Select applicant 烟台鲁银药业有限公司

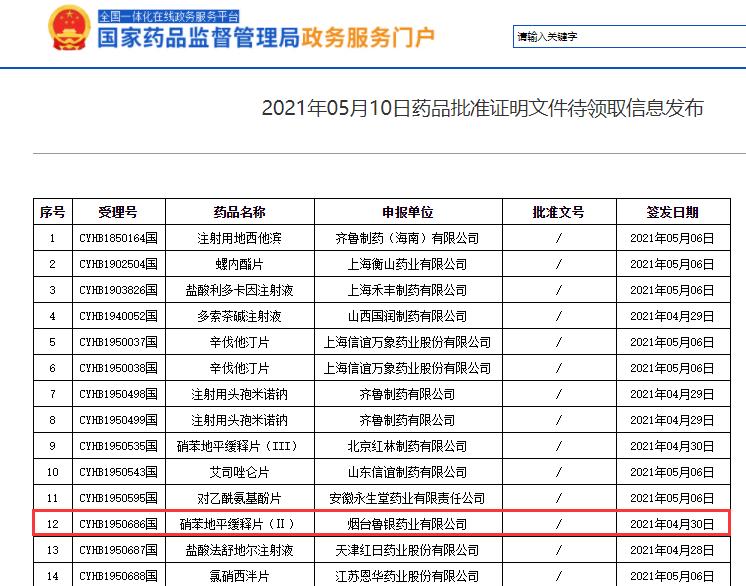pyautogui.click(x=407, y=524)
